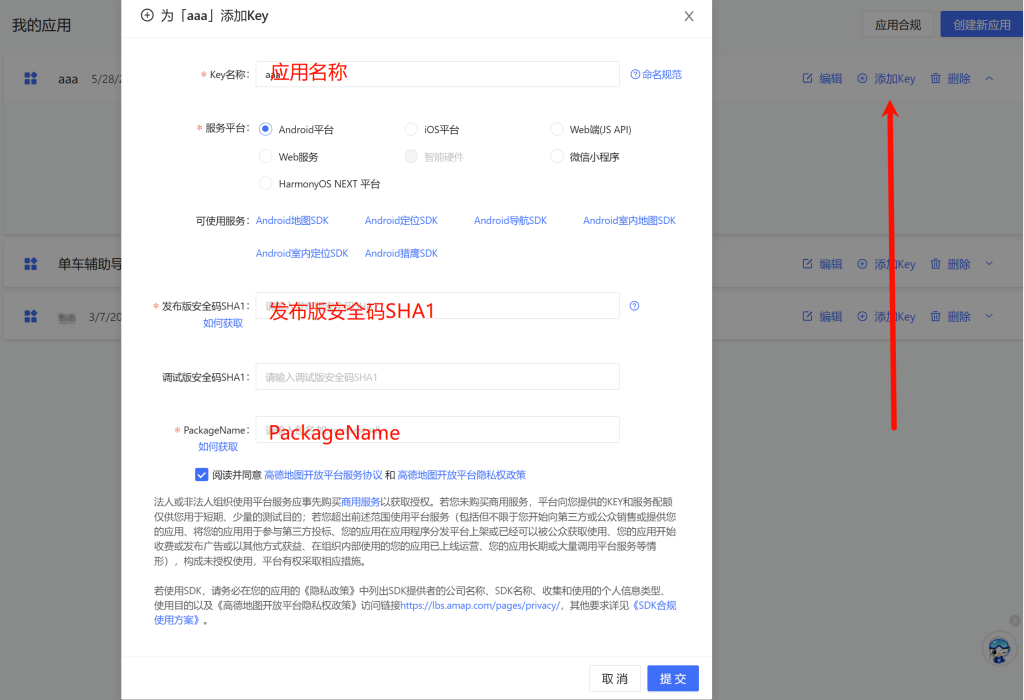The image size is (1024, 700).
Task: Uncheck the 阅读并同意 agreement checkbox
Action: [x=202, y=475]
